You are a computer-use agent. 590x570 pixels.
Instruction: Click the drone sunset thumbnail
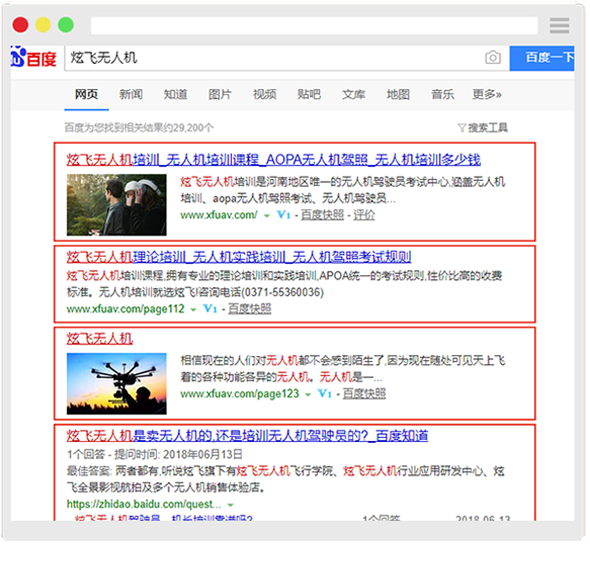tap(117, 384)
